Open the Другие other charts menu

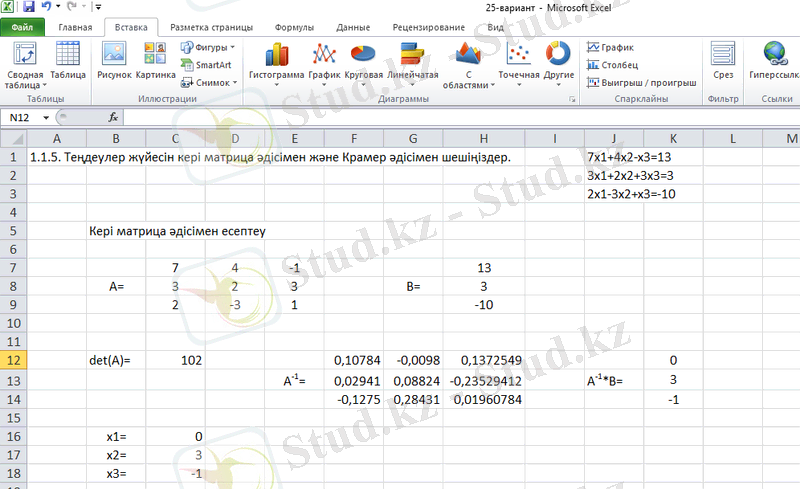pyautogui.click(x=558, y=64)
